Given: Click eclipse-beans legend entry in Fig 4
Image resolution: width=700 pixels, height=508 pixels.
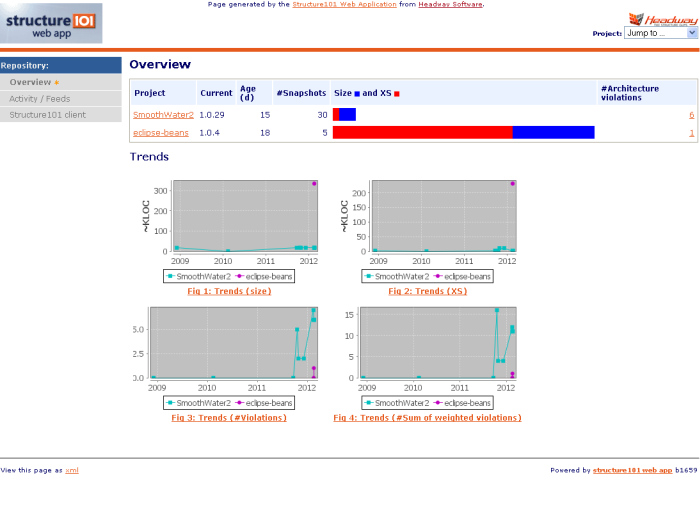Looking at the screenshot, I should pos(462,403).
